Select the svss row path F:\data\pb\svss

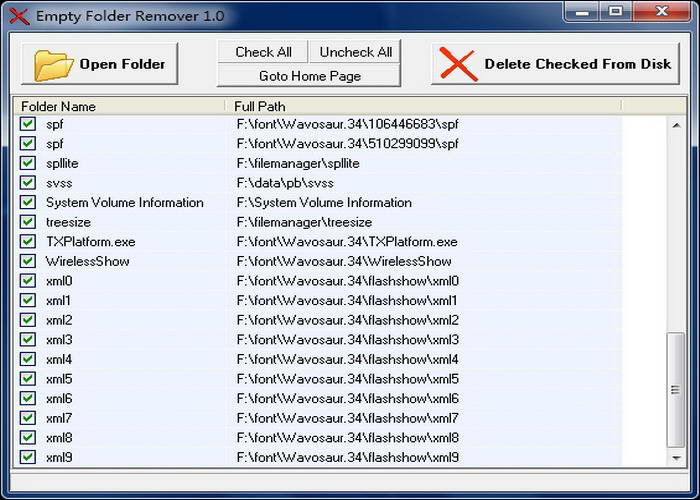coord(285,183)
